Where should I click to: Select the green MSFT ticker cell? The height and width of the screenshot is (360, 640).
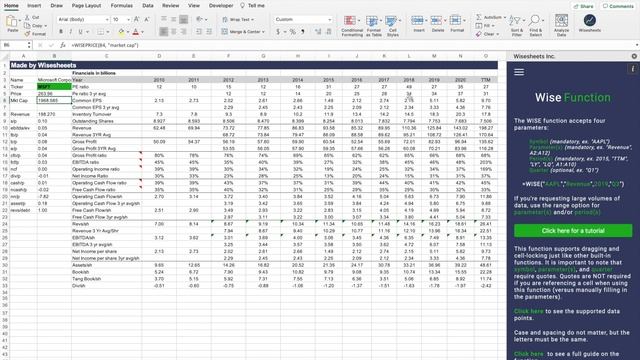coord(54,87)
